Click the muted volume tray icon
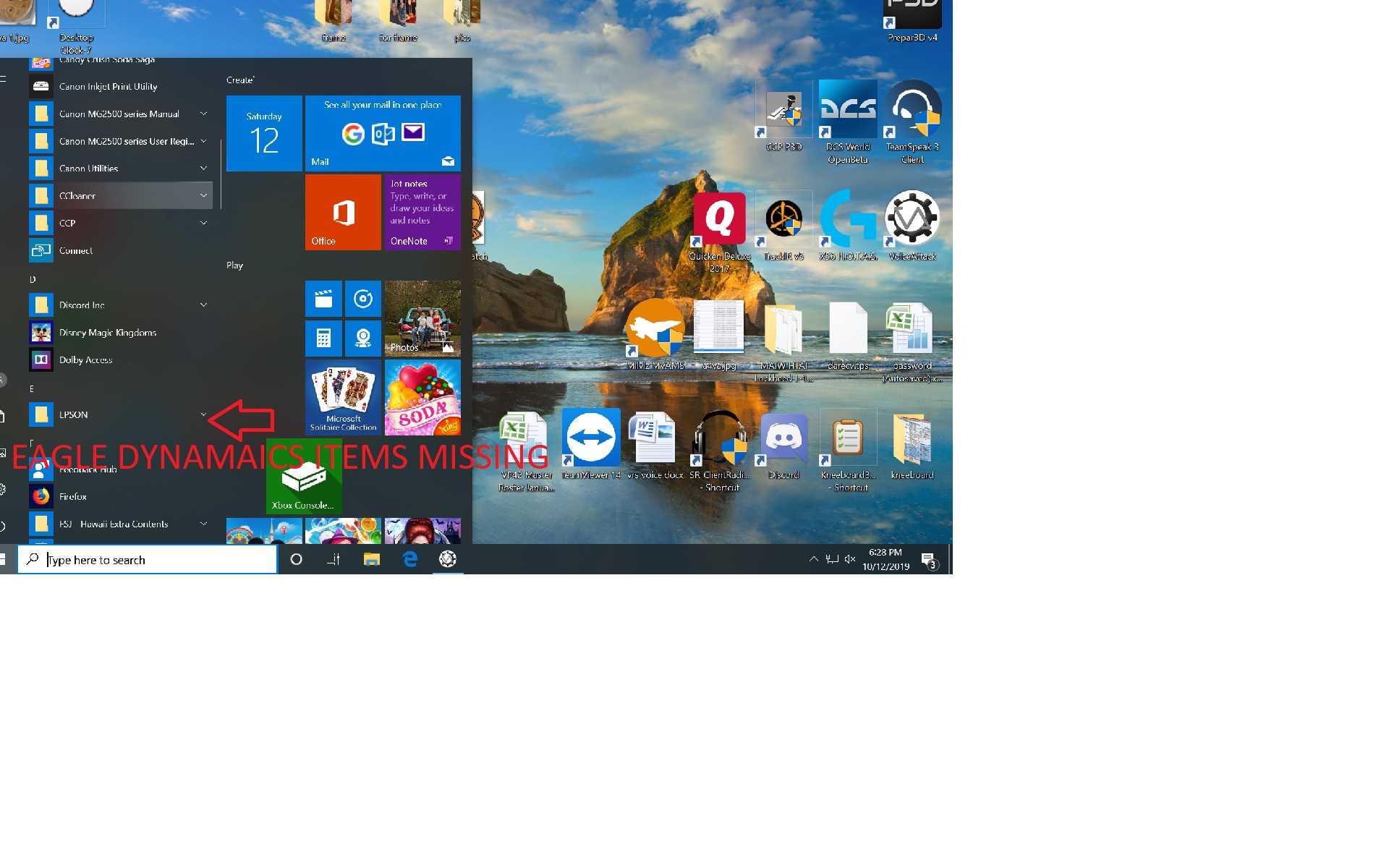 pyautogui.click(x=850, y=558)
